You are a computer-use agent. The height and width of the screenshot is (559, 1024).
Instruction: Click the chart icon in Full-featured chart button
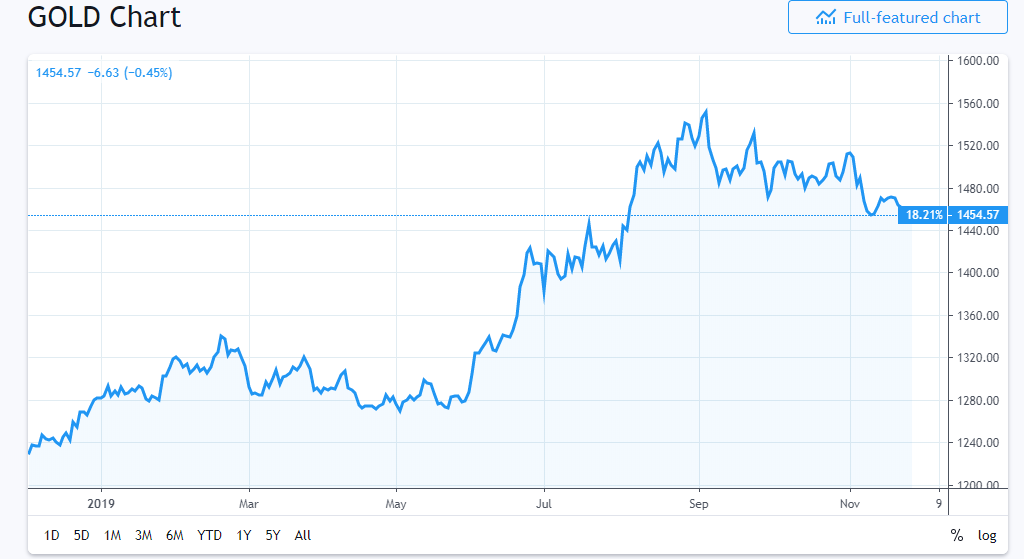click(x=825, y=18)
